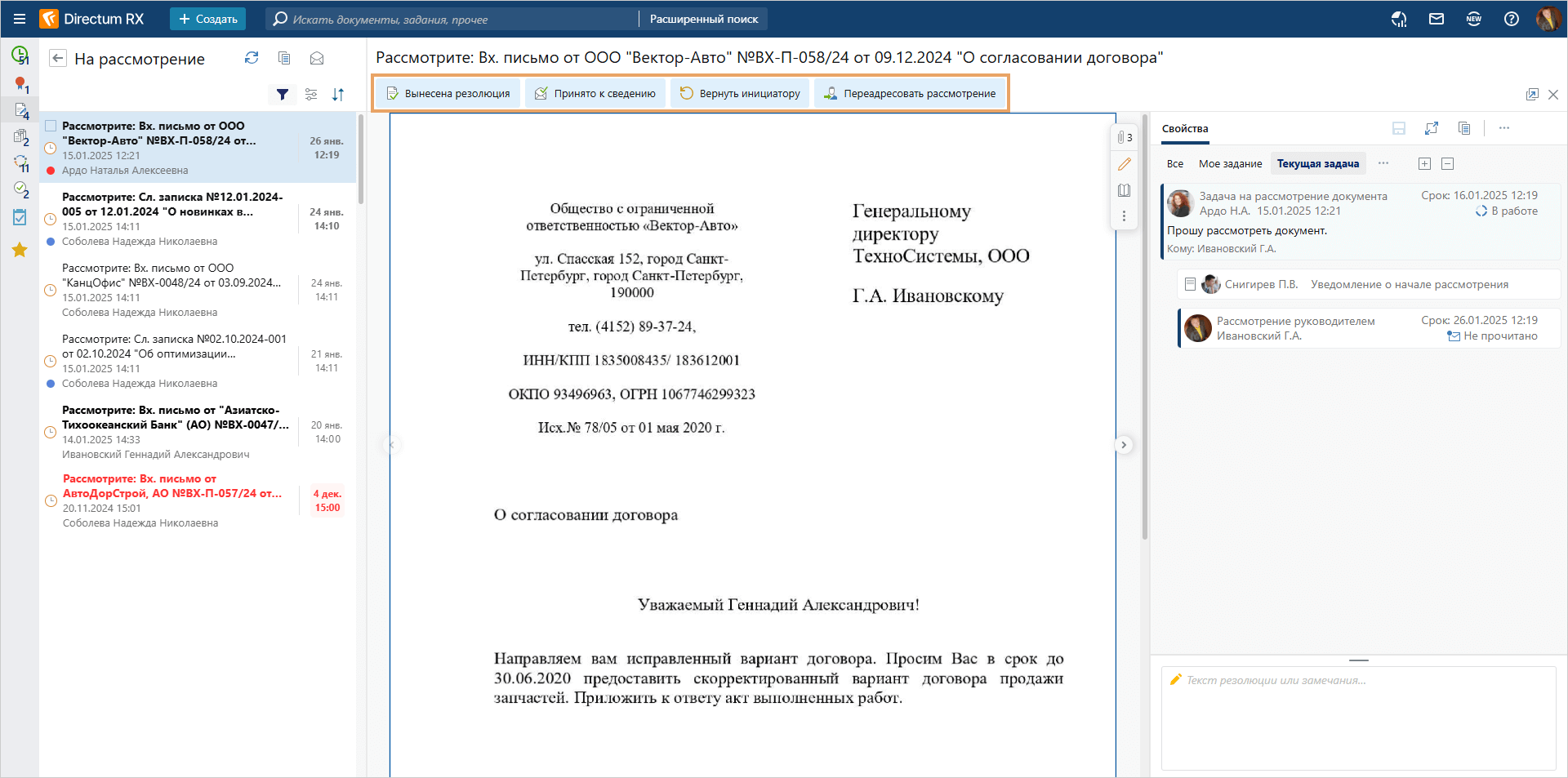The width and height of the screenshot is (1568, 778).
Task: Select overdue АвтоДорСтрой task
Action: [198, 500]
